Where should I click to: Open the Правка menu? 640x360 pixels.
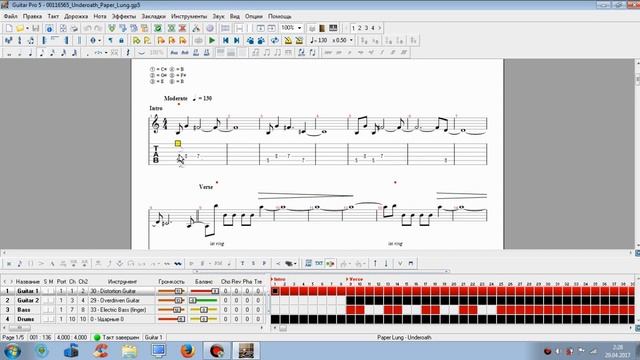coord(32,16)
